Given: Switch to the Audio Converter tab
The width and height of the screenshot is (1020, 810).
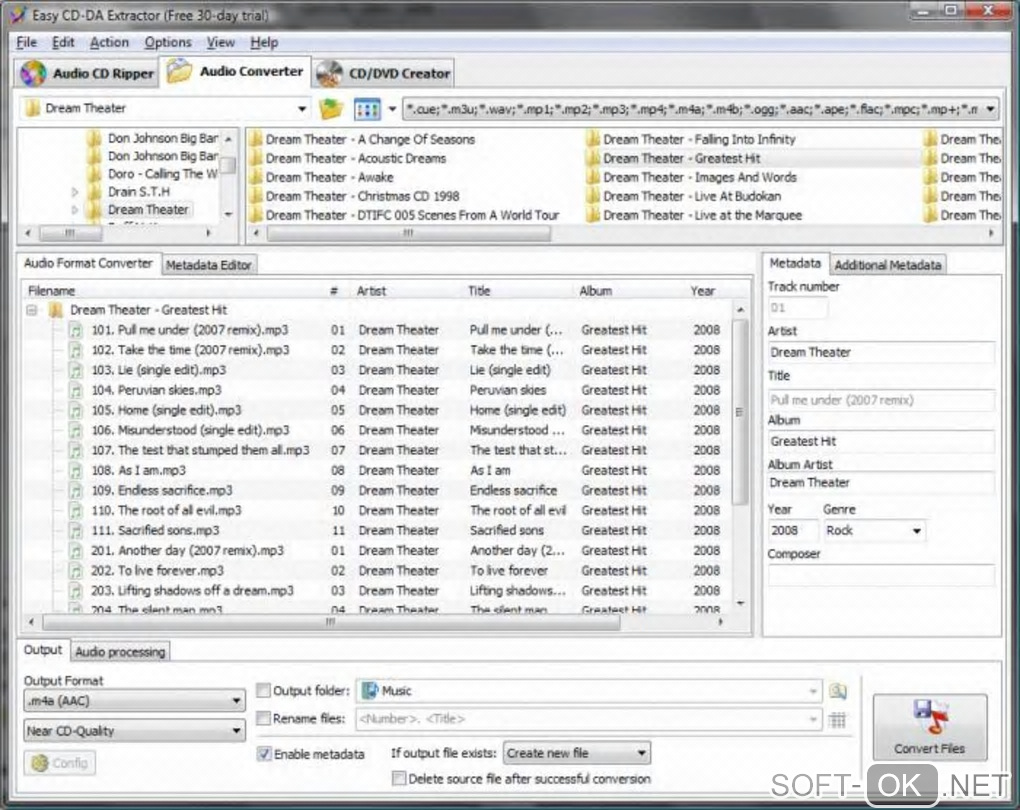Looking at the screenshot, I should click(235, 72).
